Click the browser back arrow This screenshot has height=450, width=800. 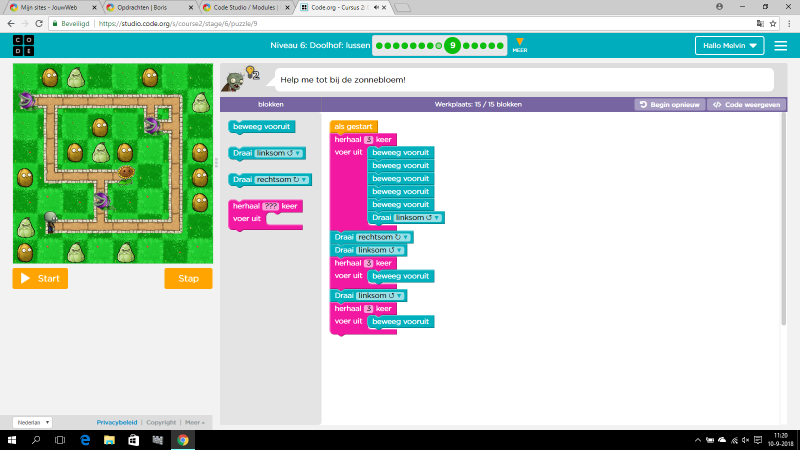(x=11, y=23)
